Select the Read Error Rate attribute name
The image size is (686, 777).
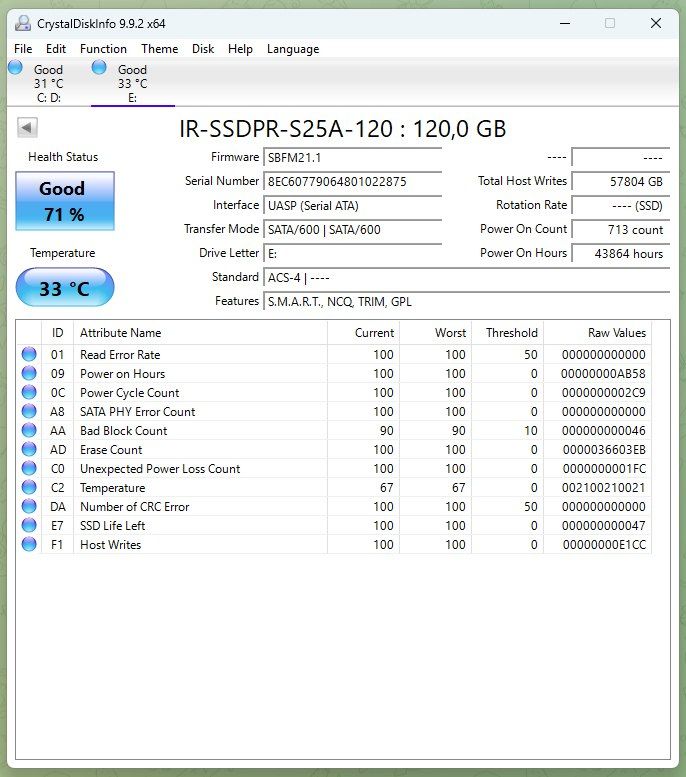[120, 355]
